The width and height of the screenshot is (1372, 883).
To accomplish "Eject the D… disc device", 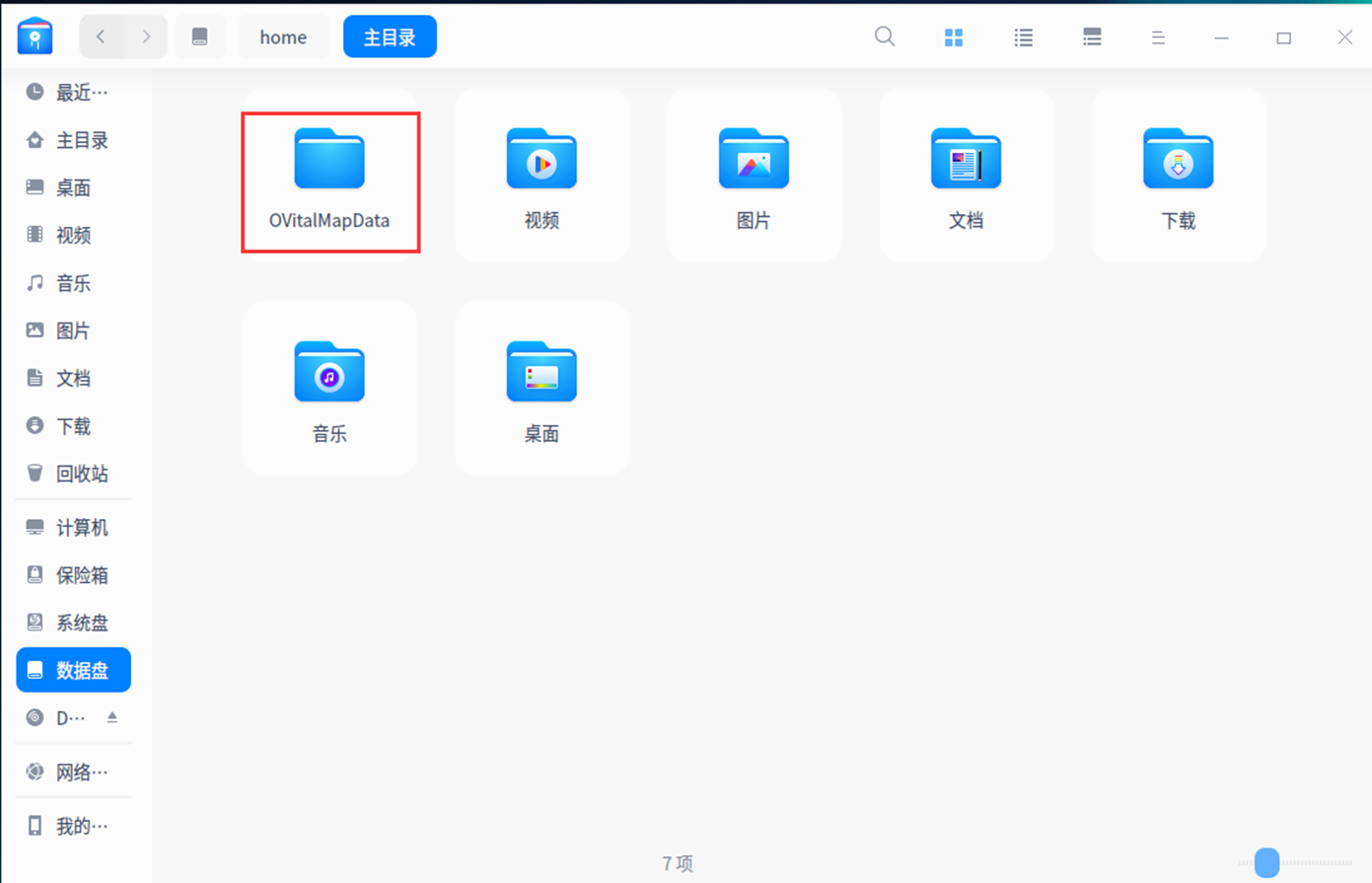I will pos(112,717).
